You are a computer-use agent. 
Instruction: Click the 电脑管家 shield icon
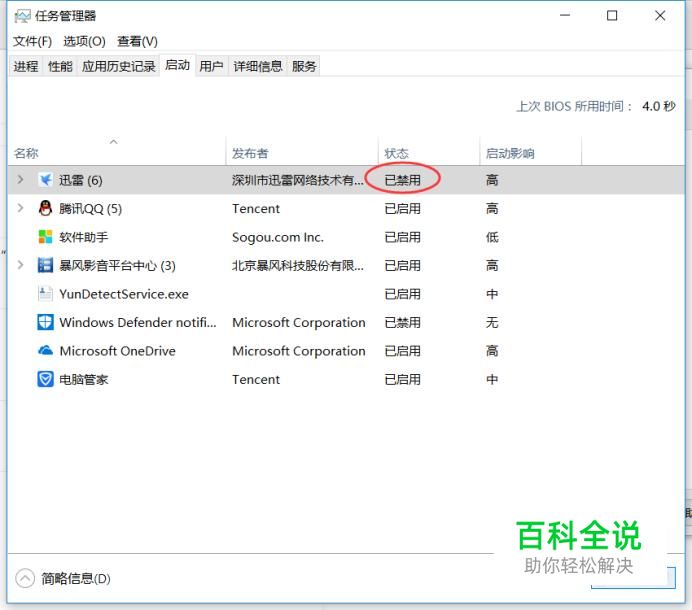pos(45,379)
